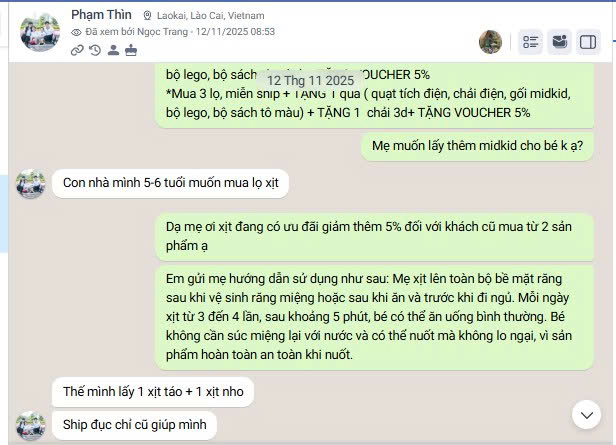This screenshot has width=616, height=445.
Task: Click the Laokai, Lào Cai, Vietnam location
Action: click(x=211, y=16)
